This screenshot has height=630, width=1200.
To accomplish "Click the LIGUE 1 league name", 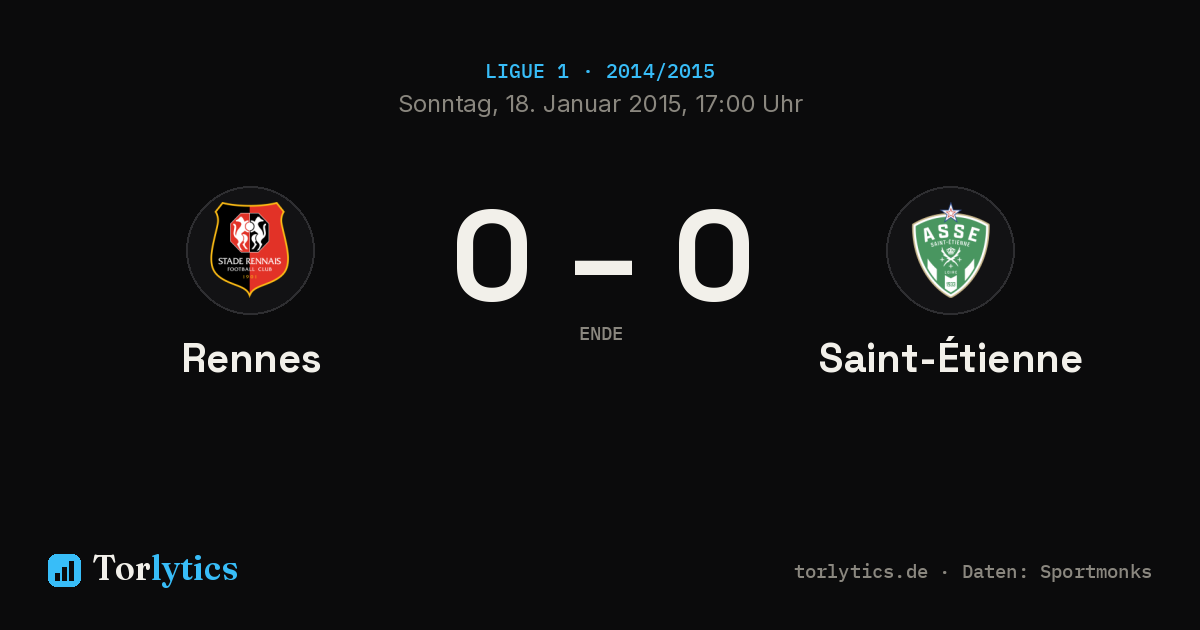I will (527, 72).
